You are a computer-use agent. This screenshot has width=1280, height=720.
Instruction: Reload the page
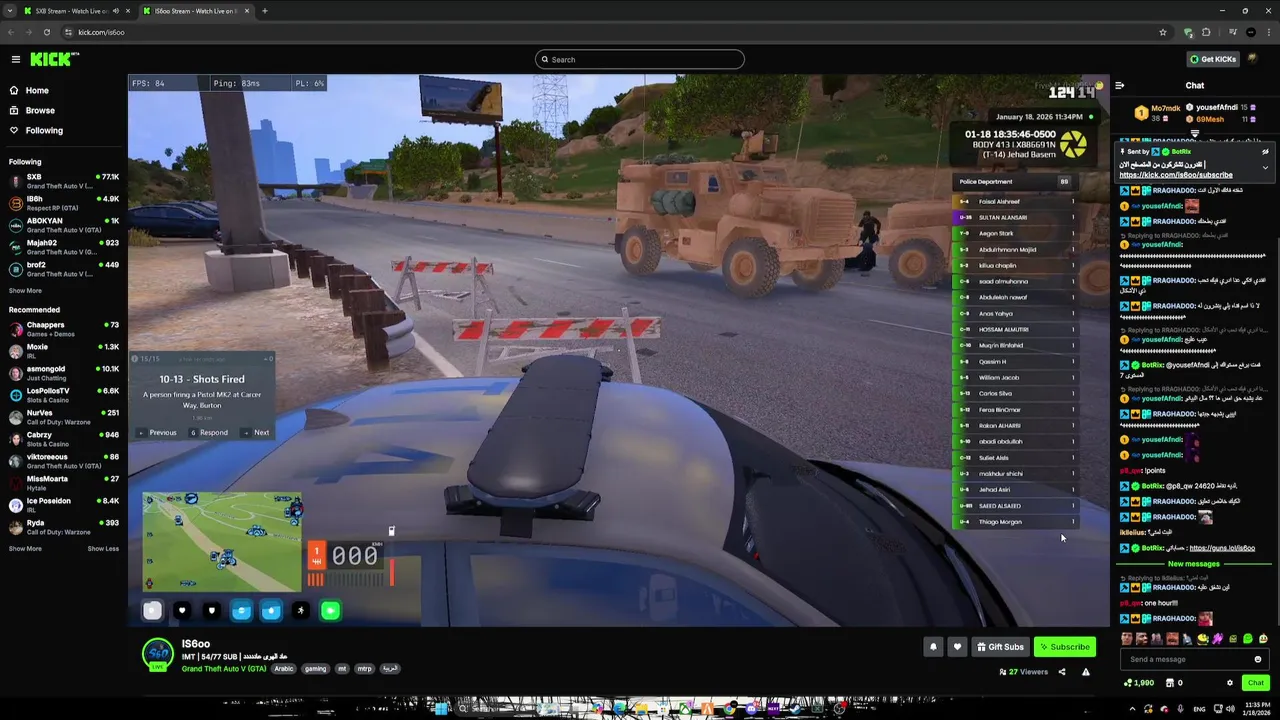point(47,32)
